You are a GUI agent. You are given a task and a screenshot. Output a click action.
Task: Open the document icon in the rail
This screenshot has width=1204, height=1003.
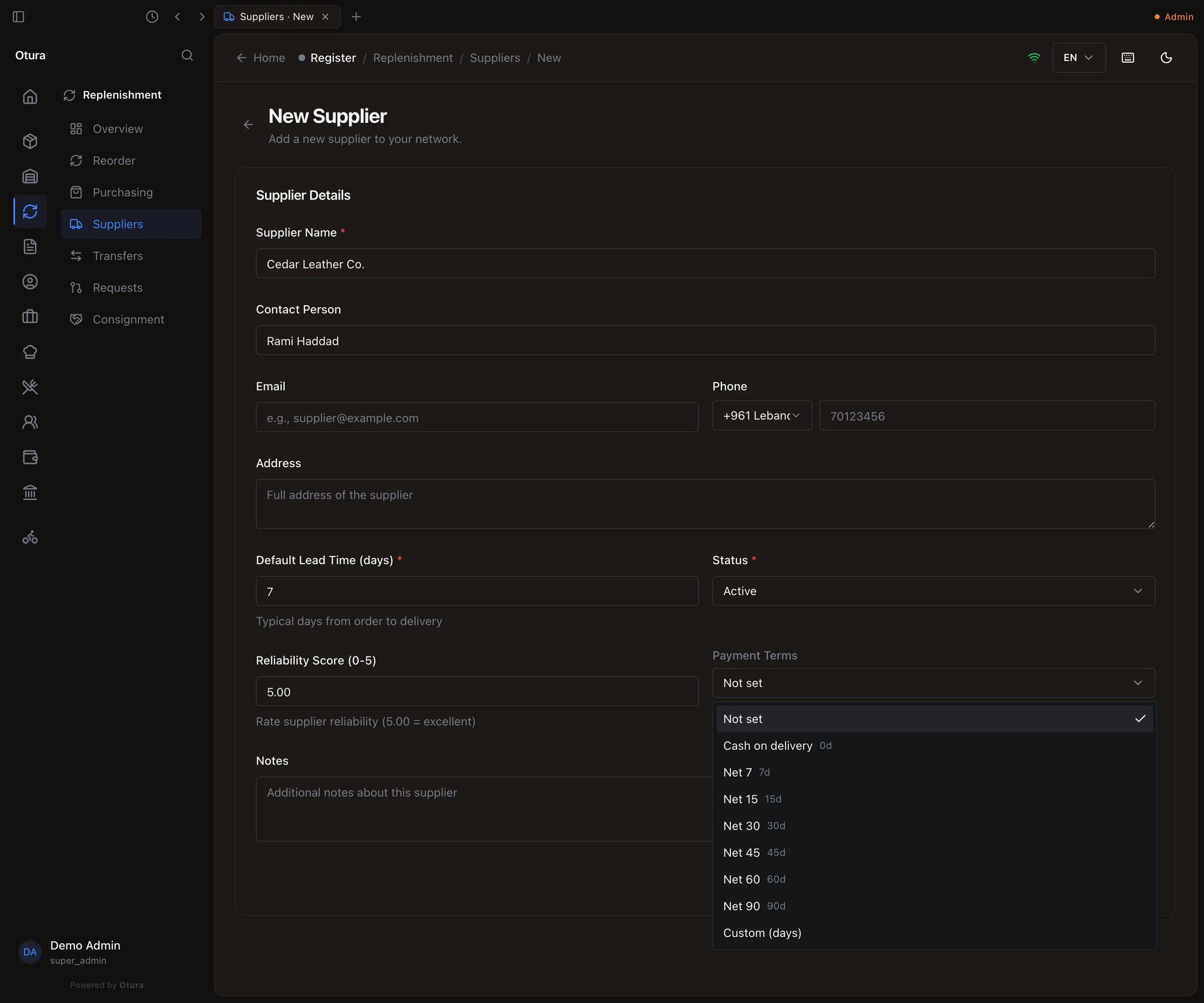[x=30, y=247]
